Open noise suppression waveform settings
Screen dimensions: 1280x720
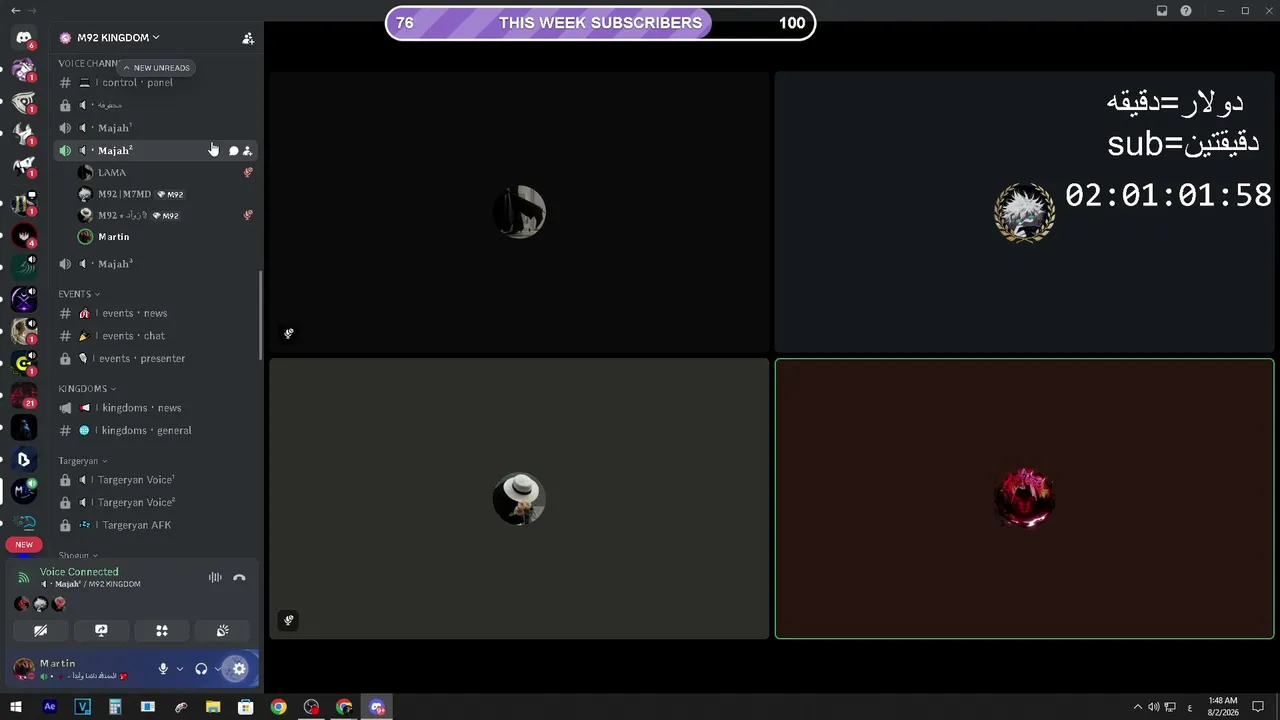[215, 578]
